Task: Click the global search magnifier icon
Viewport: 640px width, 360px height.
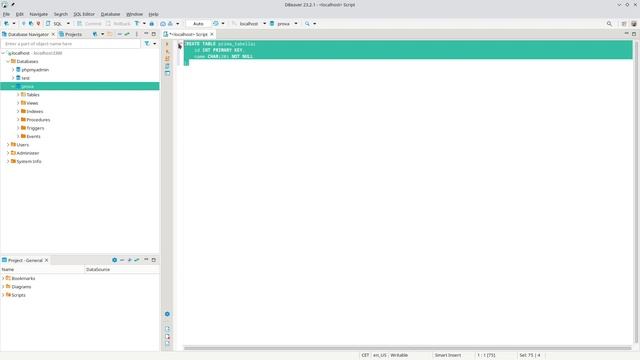Action: pyautogui.click(x=609, y=24)
